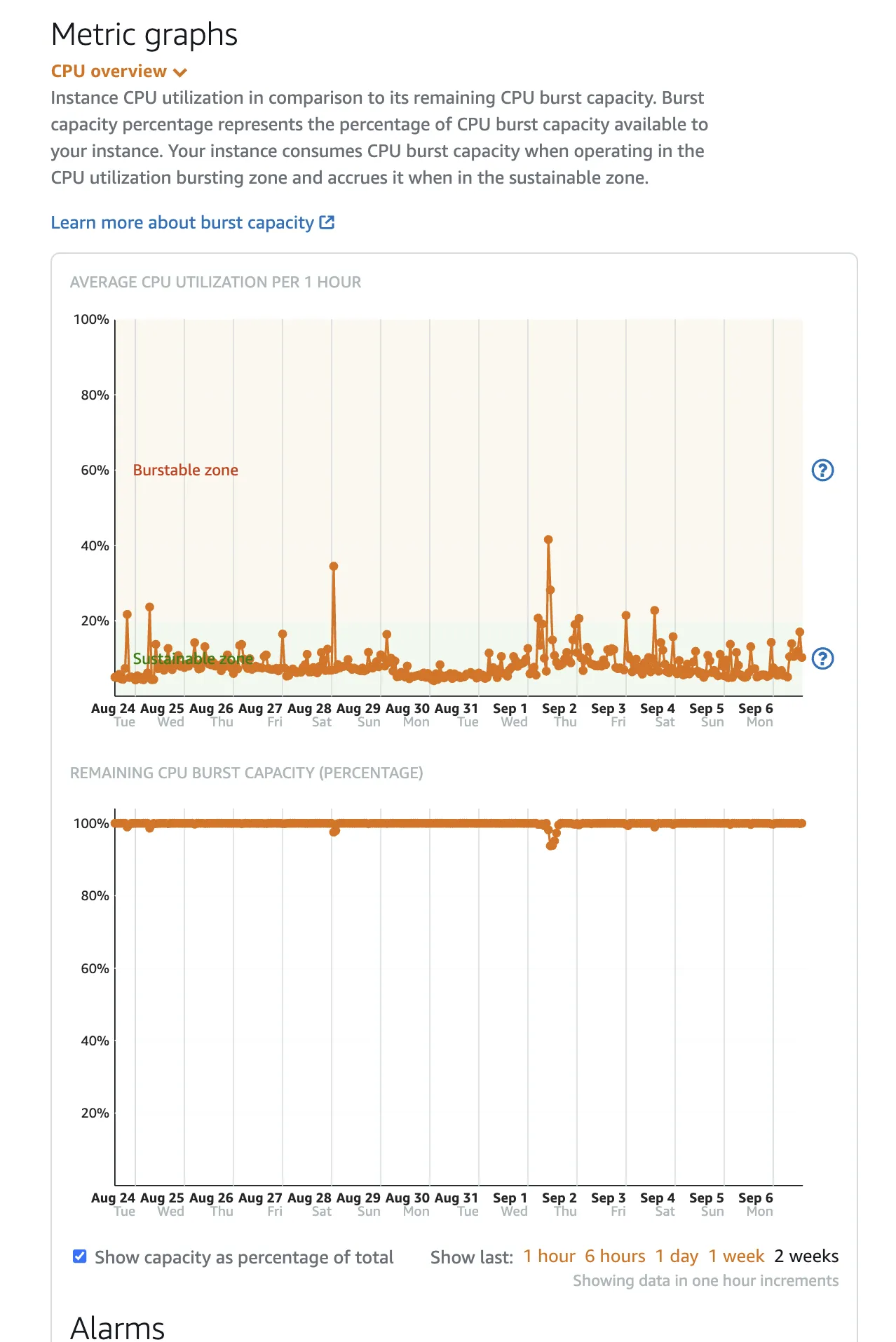The height and width of the screenshot is (1342, 896).
Task: Open the CPU overview metric selector
Action: 109,72
